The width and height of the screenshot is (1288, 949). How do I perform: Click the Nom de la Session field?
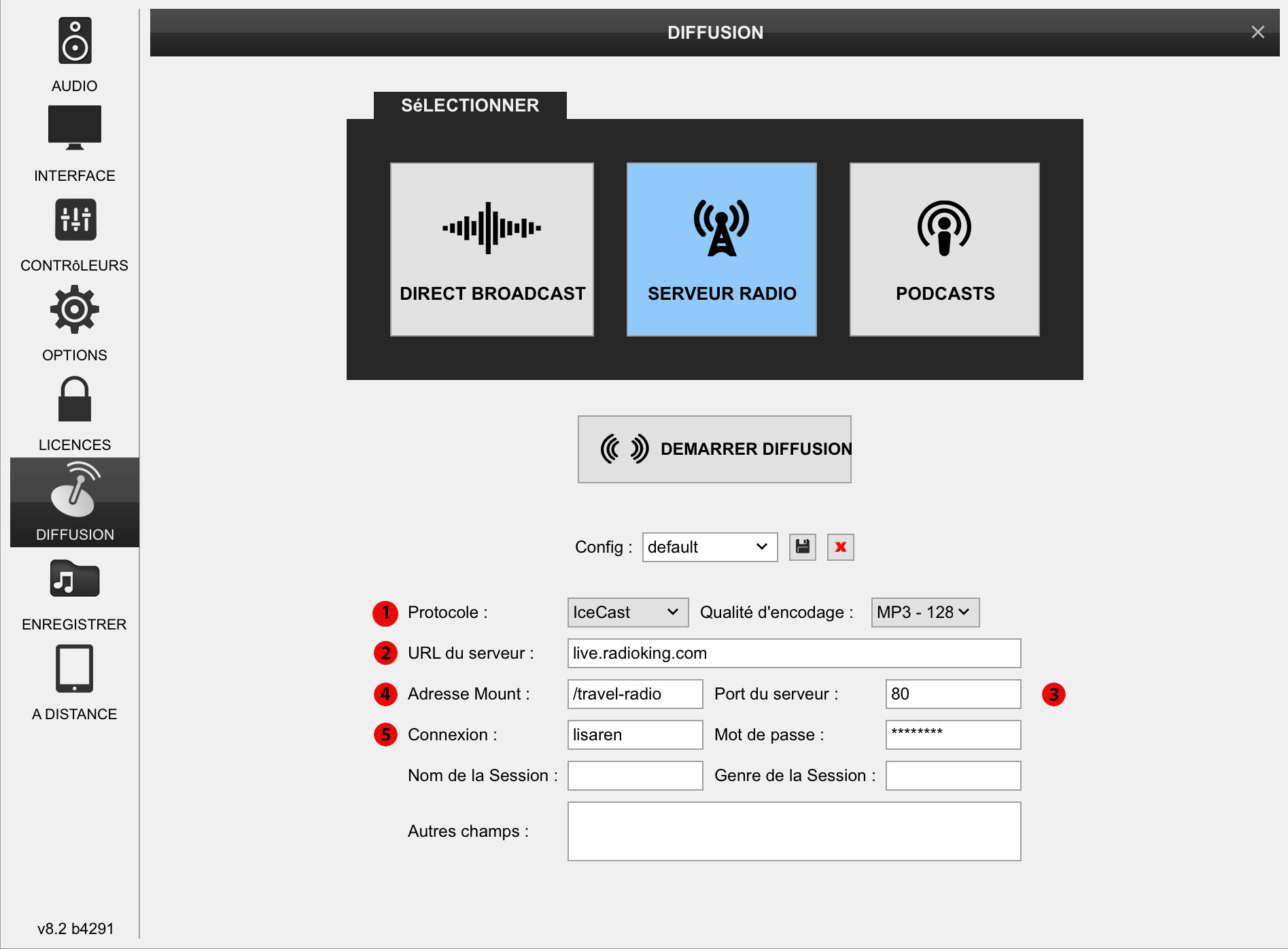pyautogui.click(x=635, y=776)
